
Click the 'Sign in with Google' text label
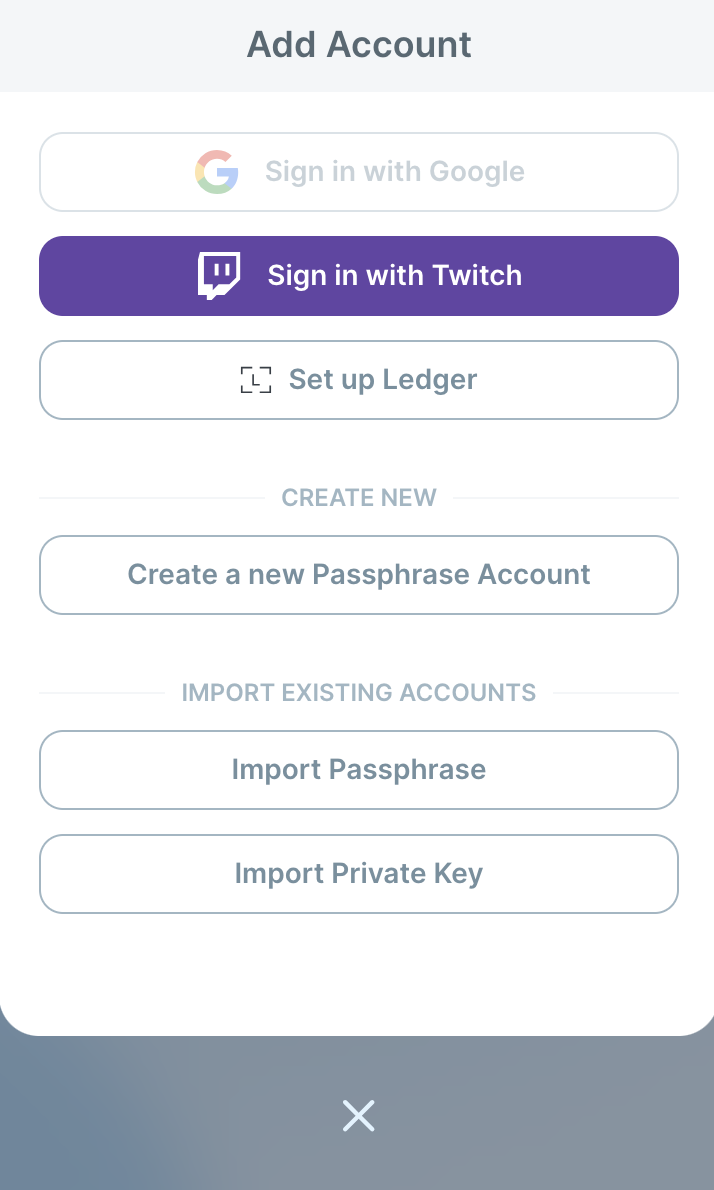pyautogui.click(x=395, y=172)
